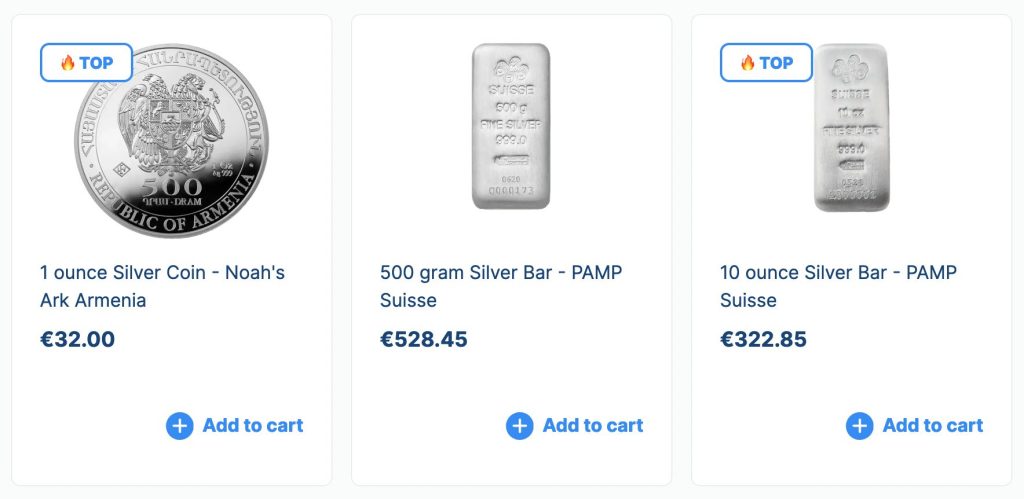Open the 500 gram PAMP Suisse bar image
The width and height of the screenshot is (1024, 499).
pos(511,126)
